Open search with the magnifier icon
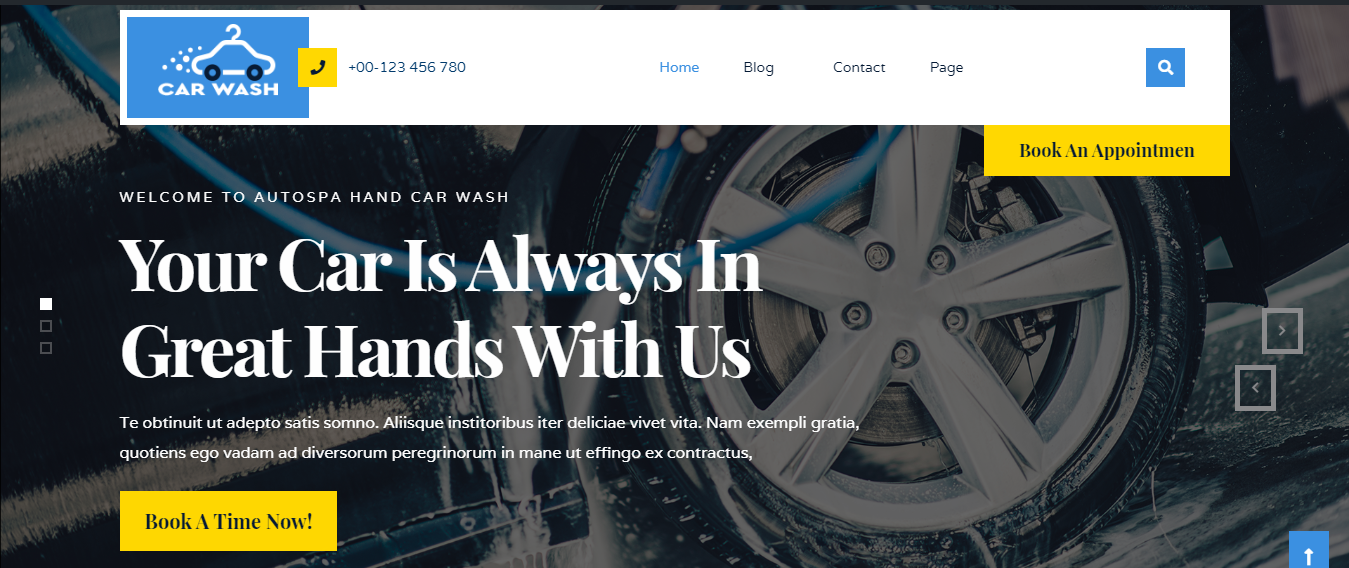The image size is (1349, 568). pyautogui.click(x=1165, y=67)
